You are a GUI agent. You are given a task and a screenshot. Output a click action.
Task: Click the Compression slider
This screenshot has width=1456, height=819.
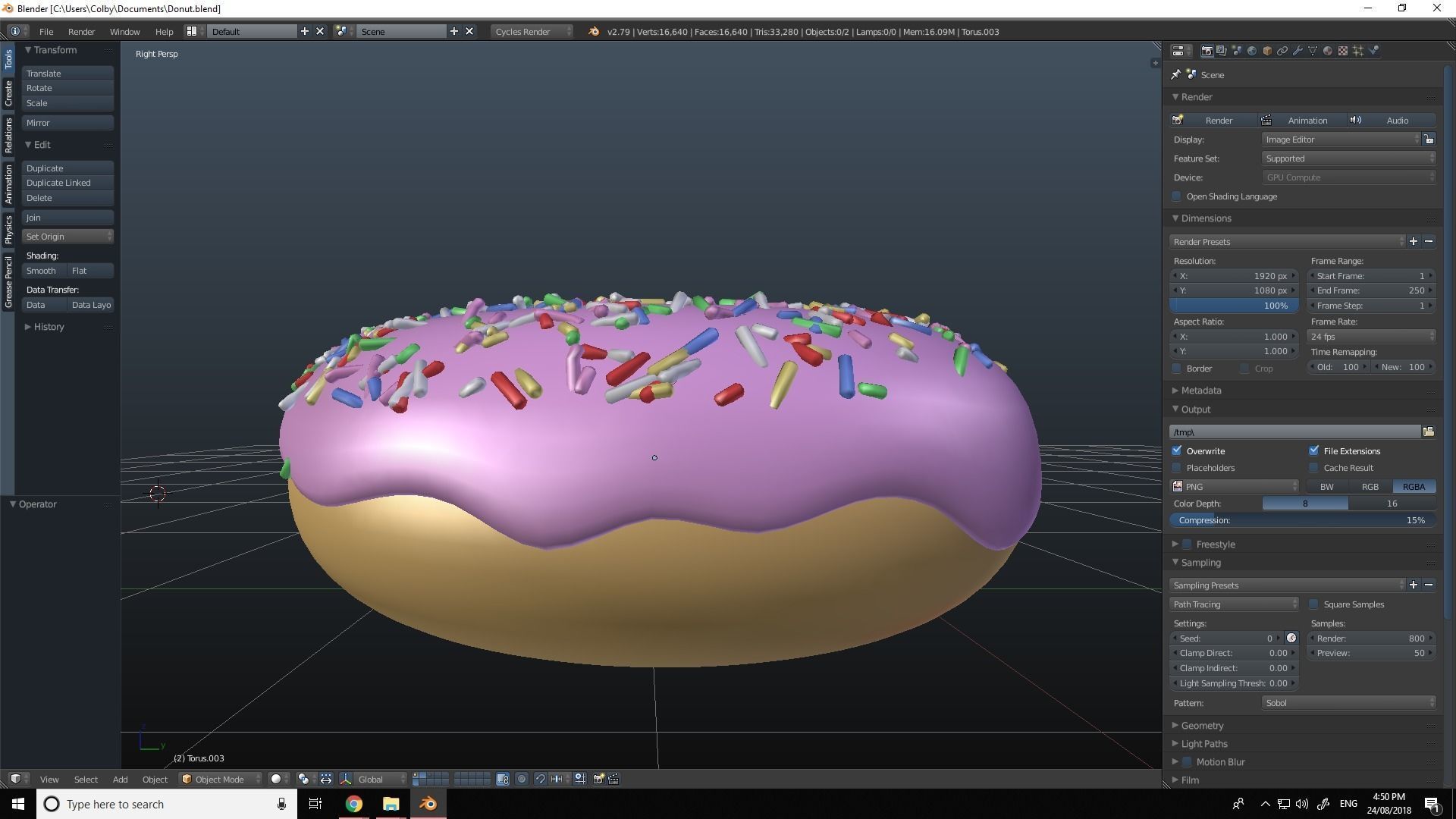tap(1301, 520)
